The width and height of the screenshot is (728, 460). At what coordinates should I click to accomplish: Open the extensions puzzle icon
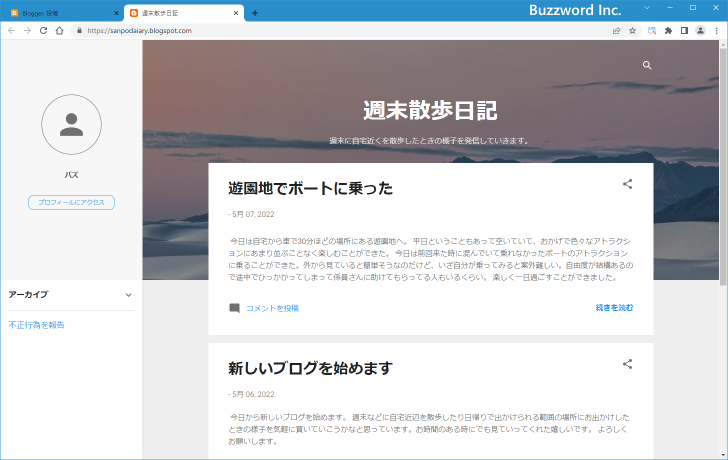tap(669, 31)
